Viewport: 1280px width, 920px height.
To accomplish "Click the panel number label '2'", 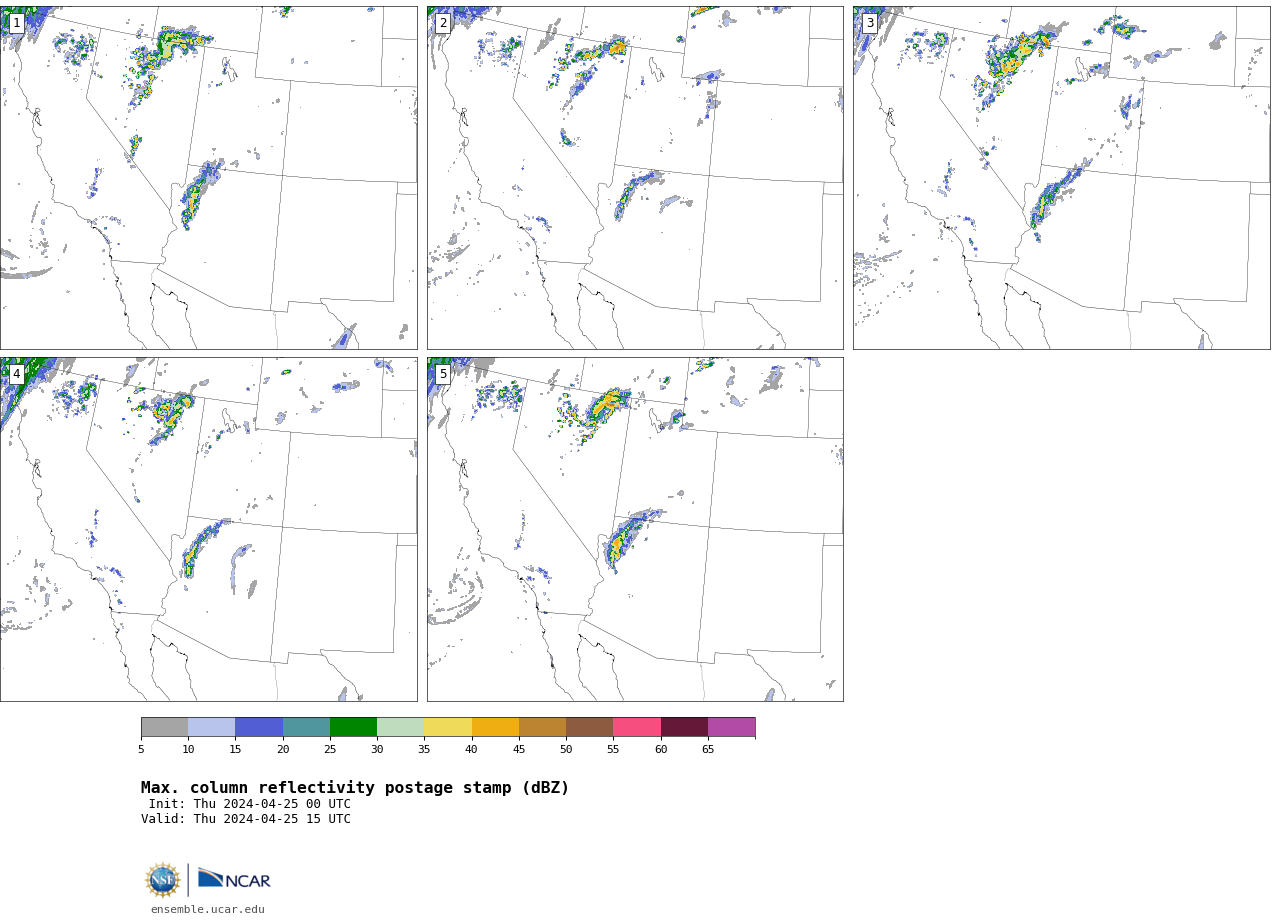I will click(x=443, y=23).
